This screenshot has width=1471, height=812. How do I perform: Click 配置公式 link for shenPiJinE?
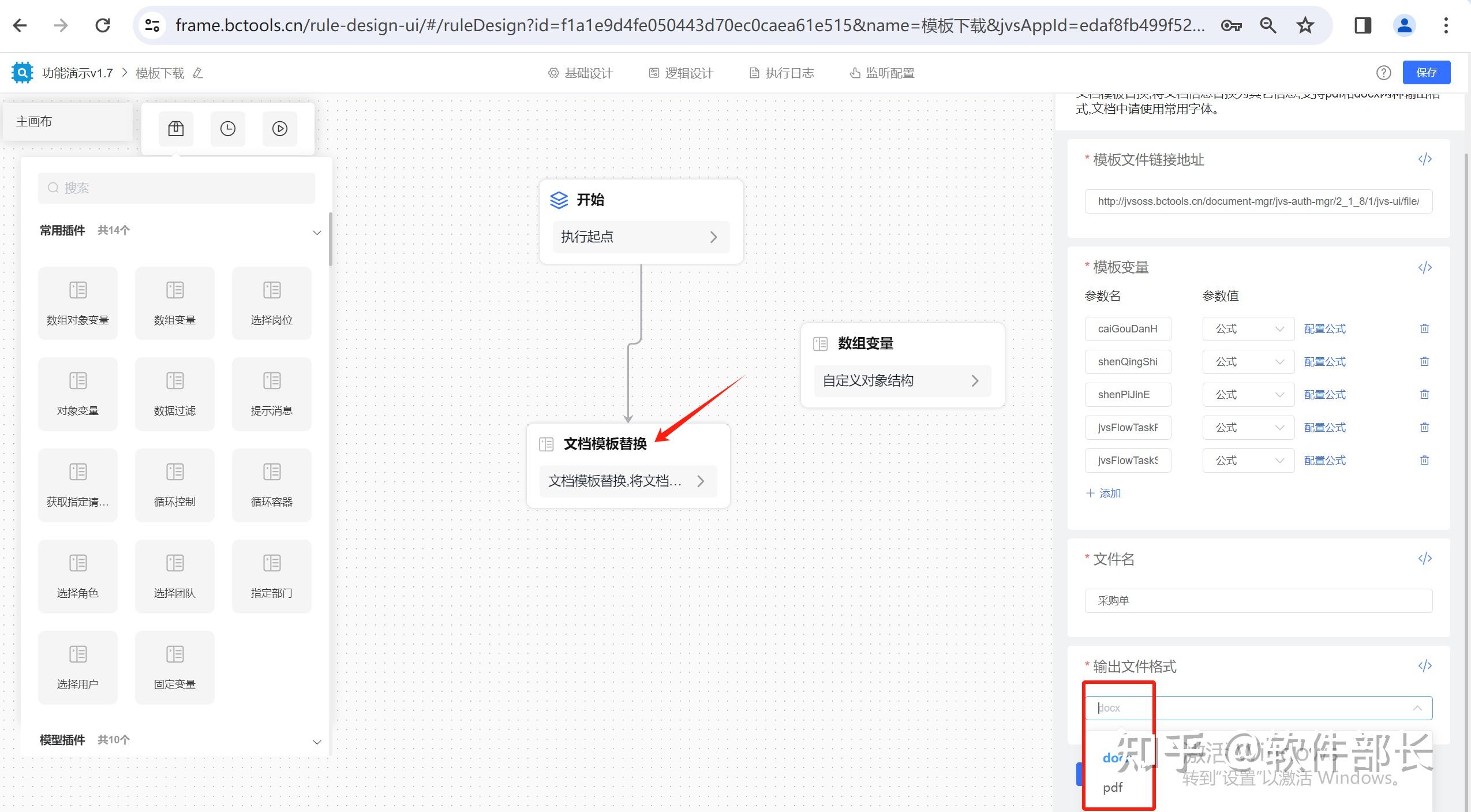click(1324, 395)
